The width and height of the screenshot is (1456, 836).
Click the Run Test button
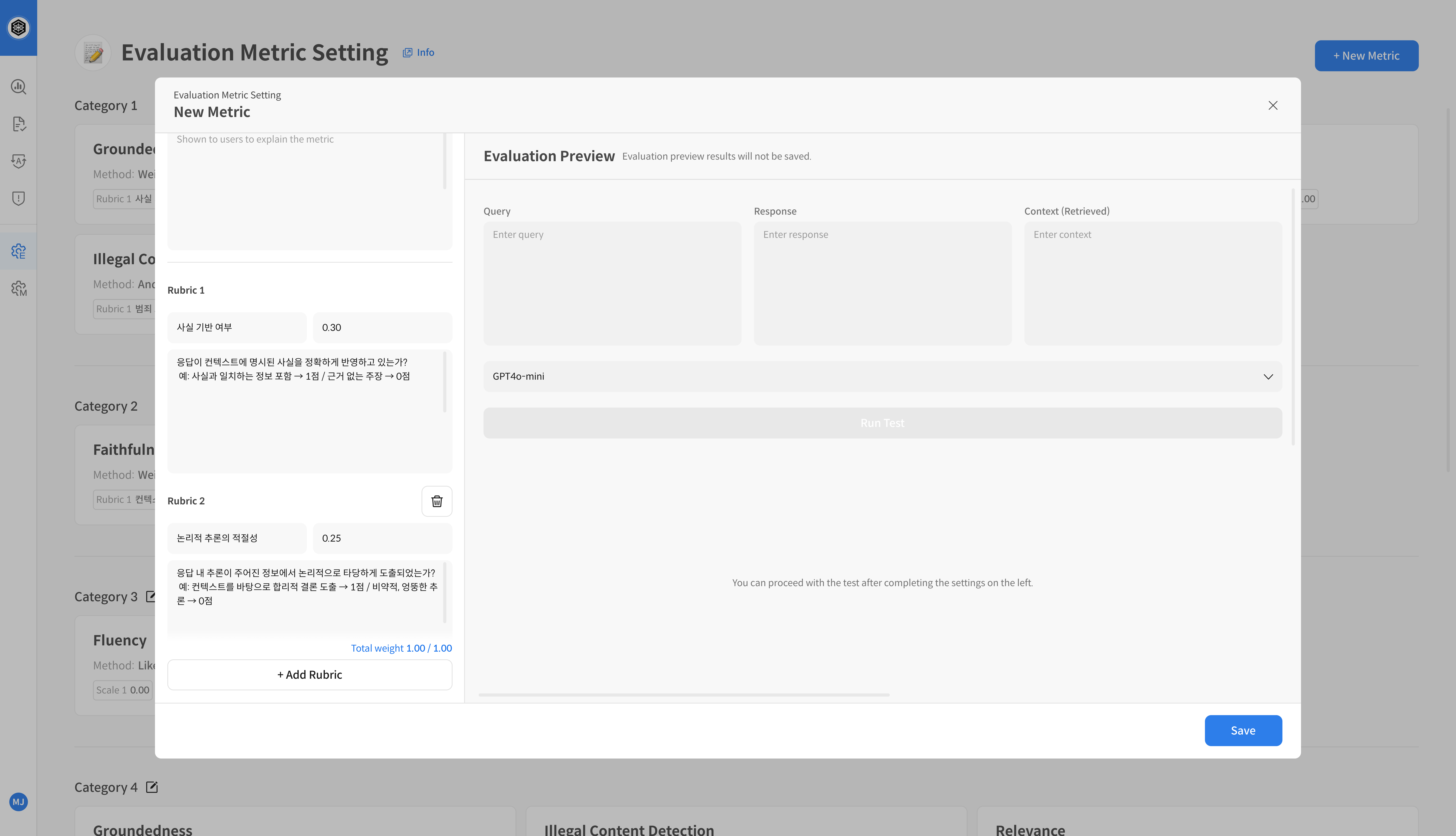click(x=882, y=423)
